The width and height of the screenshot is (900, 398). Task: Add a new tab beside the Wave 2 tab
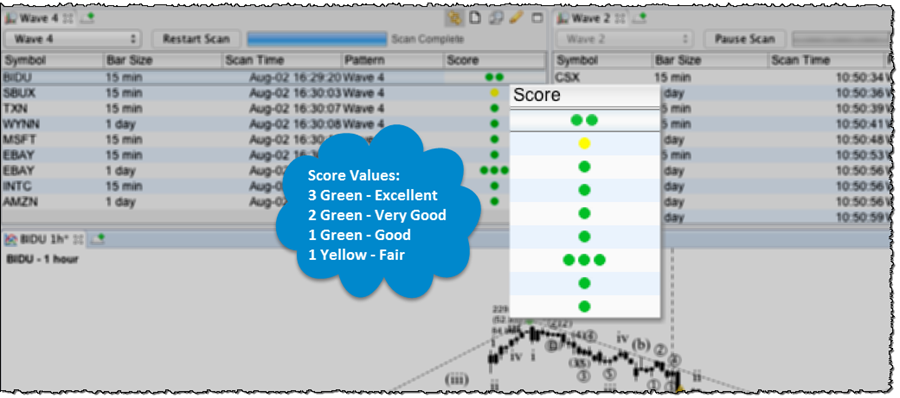point(638,18)
